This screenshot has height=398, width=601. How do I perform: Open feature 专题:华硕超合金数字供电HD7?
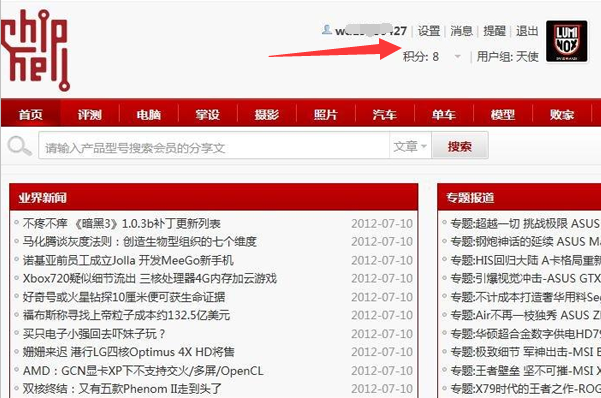[x=525, y=334]
